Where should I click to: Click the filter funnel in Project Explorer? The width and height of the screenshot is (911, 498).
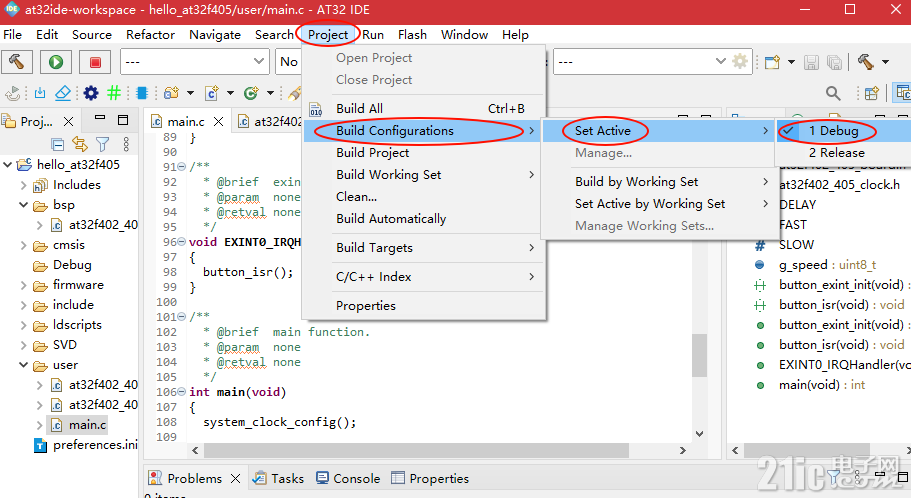coord(103,144)
